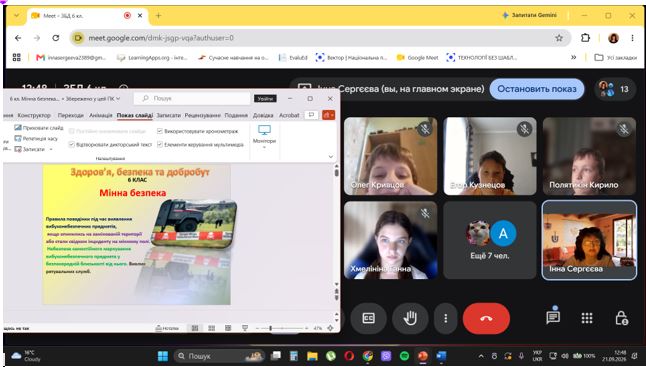The image size is (646, 367).
Task: Switch to the Transitions ribbon tab
Action: click(70, 115)
